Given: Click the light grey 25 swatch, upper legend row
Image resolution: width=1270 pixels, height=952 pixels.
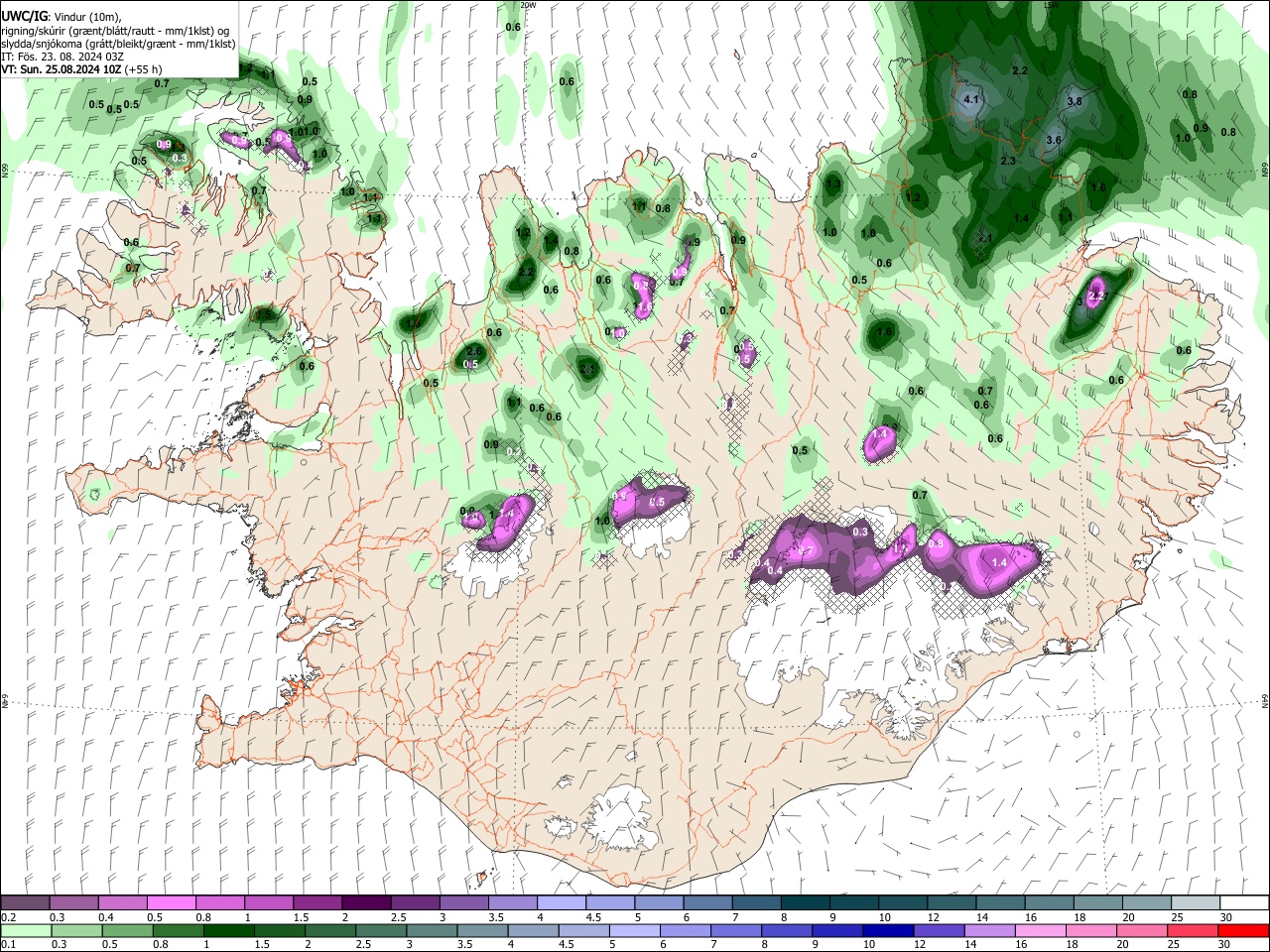Looking at the screenshot, I should (x=1196, y=903).
